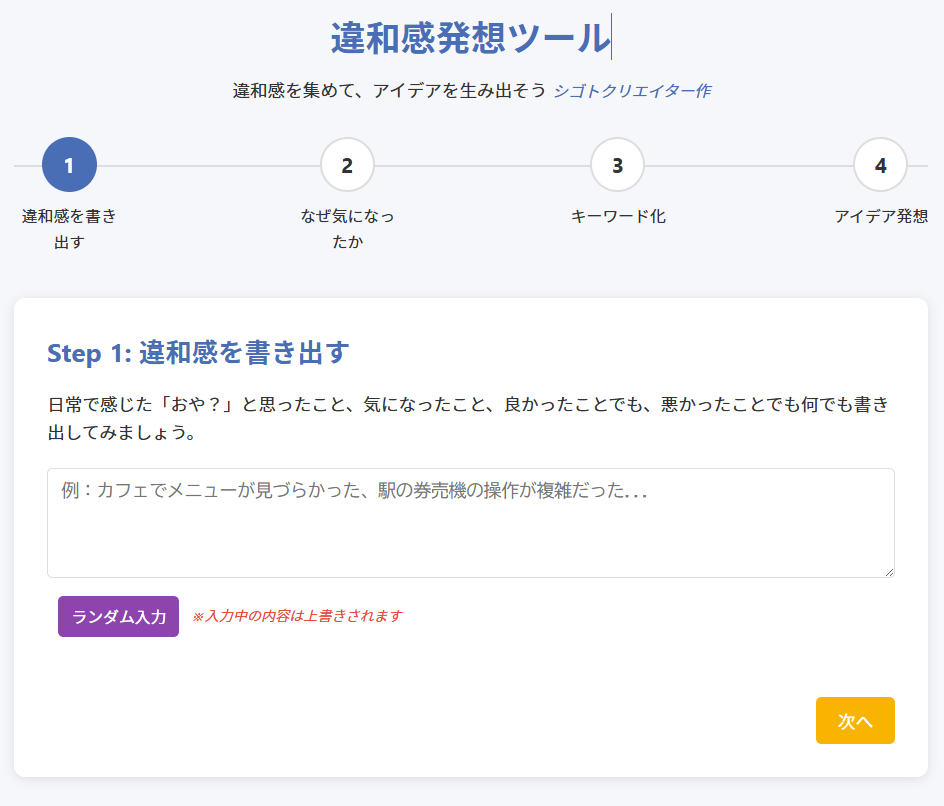This screenshot has height=806, width=944.
Task: Click the 違和感を書き出す label under step 1
Action: pyautogui.click(x=69, y=229)
